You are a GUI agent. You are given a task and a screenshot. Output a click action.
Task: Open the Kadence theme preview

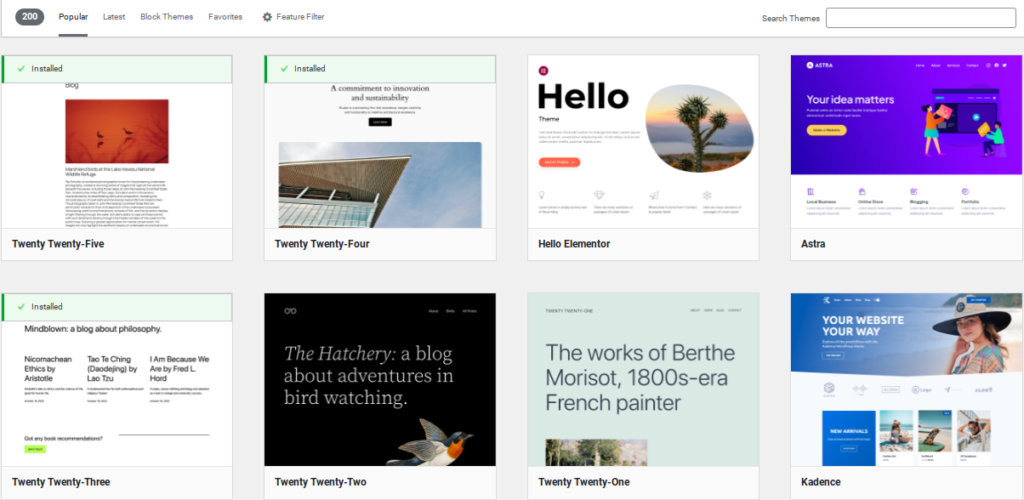click(x=907, y=380)
